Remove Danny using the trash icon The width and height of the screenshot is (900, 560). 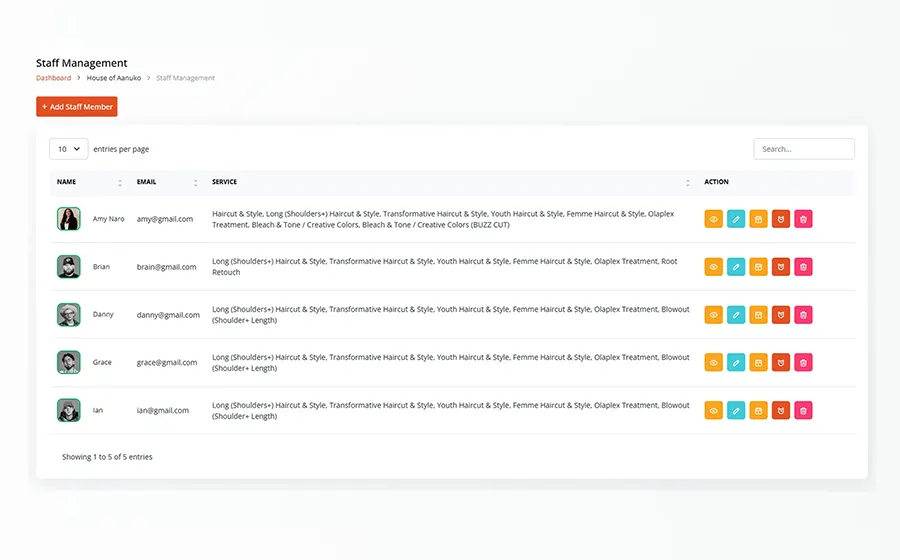[x=803, y=314]
